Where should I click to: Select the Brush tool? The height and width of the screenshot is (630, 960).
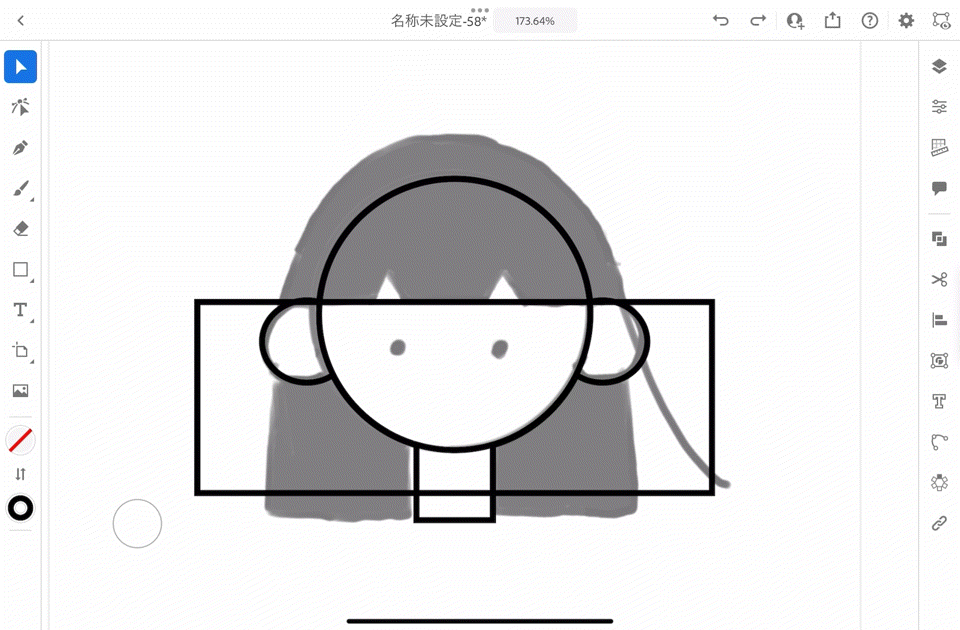click(x=20, y=189)
